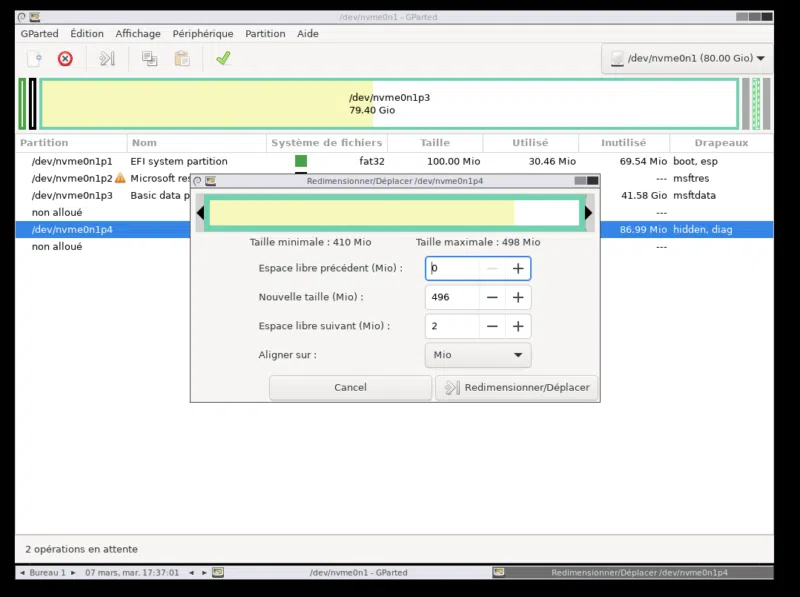
Task: Click the red delete partition icon
Action: pyautogui.click(x=65, y=59)
